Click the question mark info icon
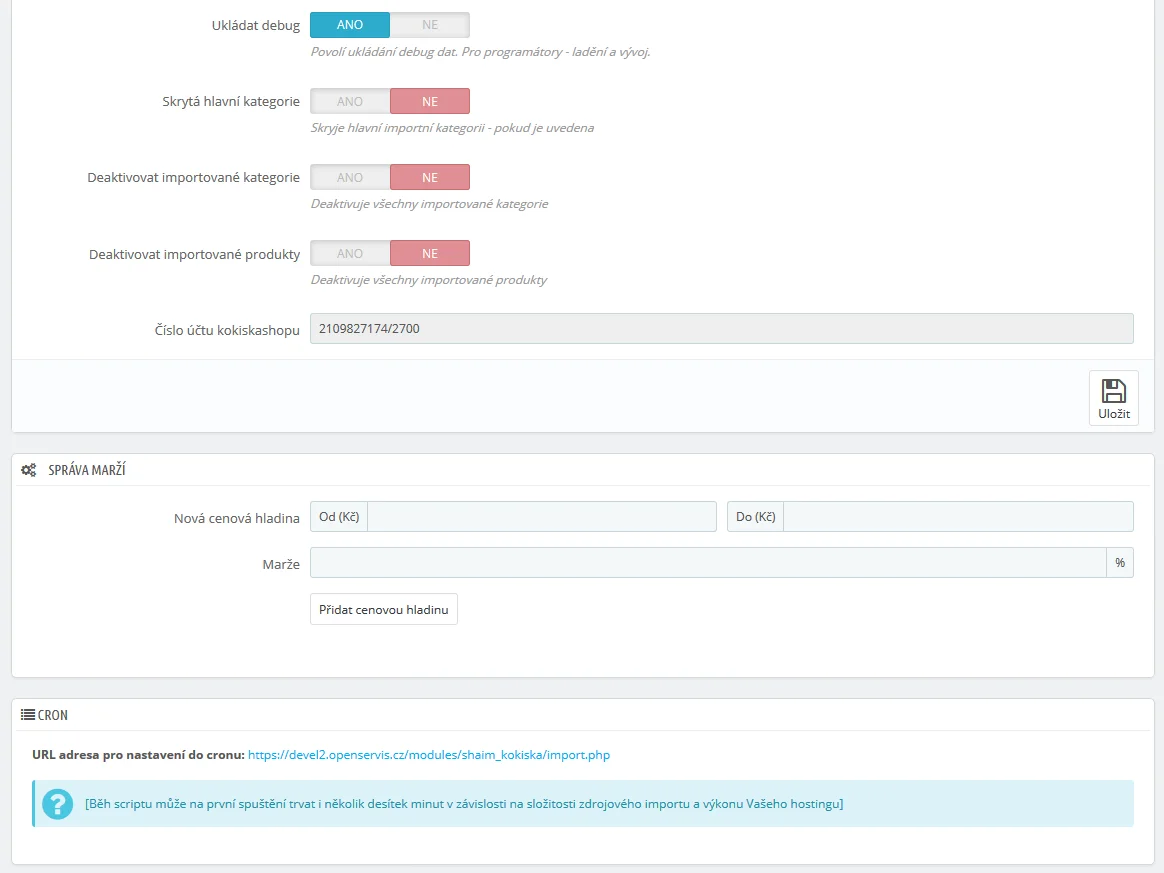The image size is (1164, 873). [x=58, y=804]
